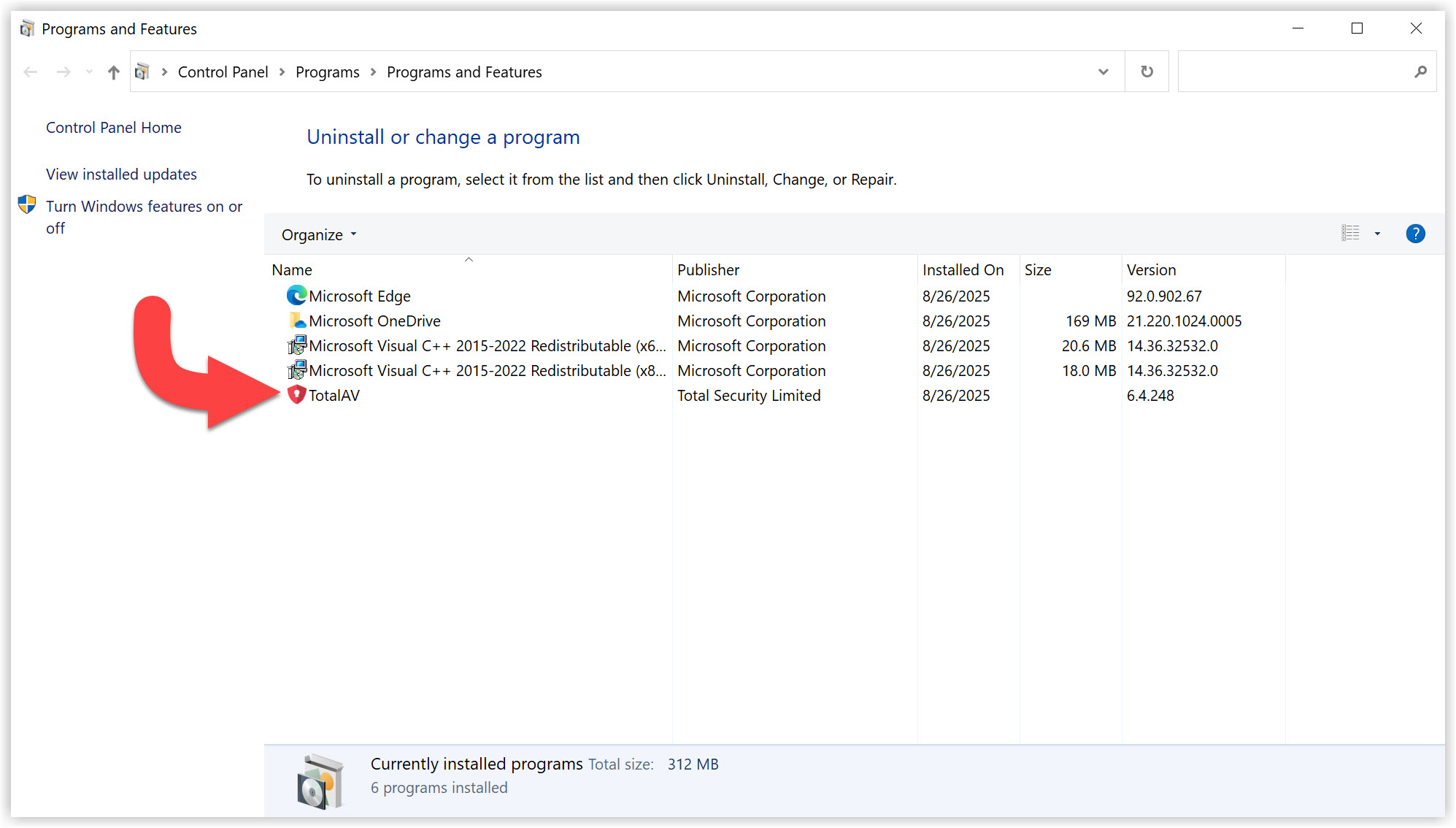Click the search box input field
This screenshot has height=828, width=1456.
(1292, 72)
